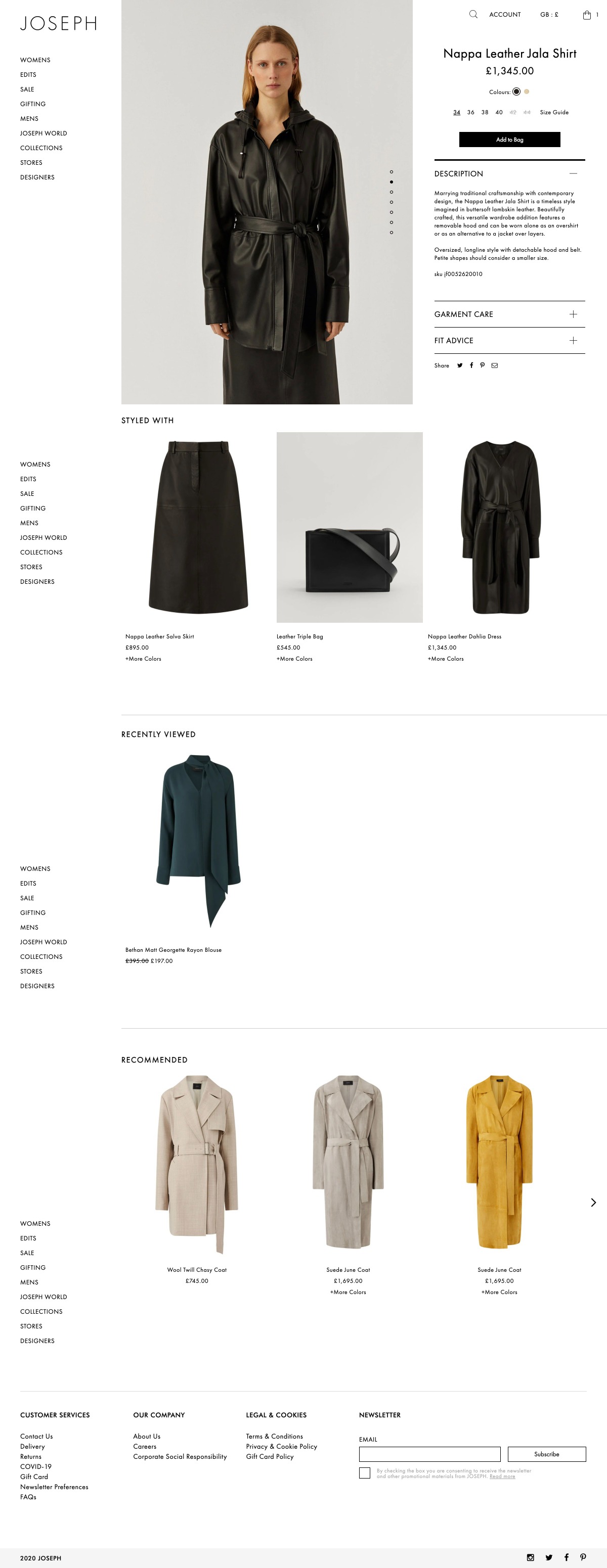Click the Add to Bag button
This screenshot has width=607, height=1568.
pyautogui.click(x=509, y=140)
